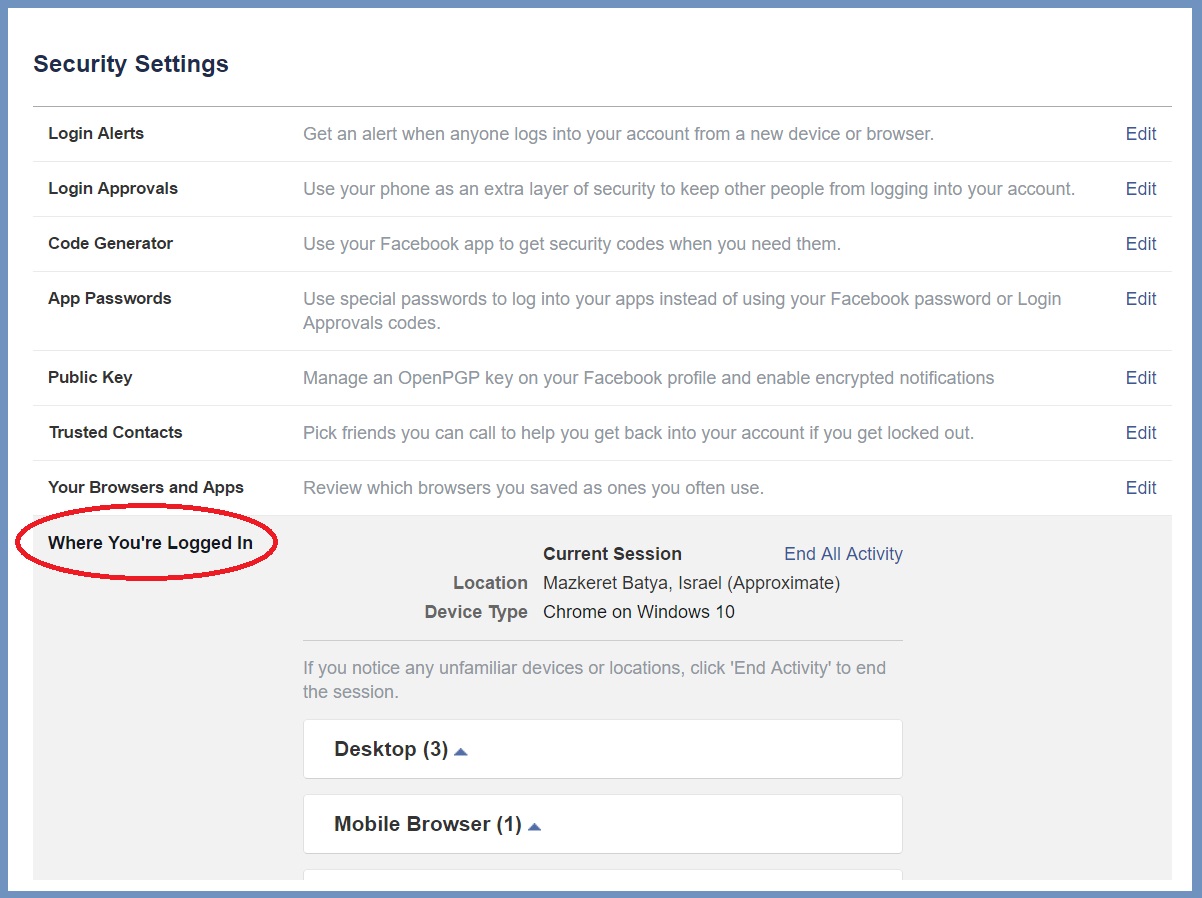Edit the Public Key setting
This screenshot has width=1202, height=898.
click(x=1140, y=378)
